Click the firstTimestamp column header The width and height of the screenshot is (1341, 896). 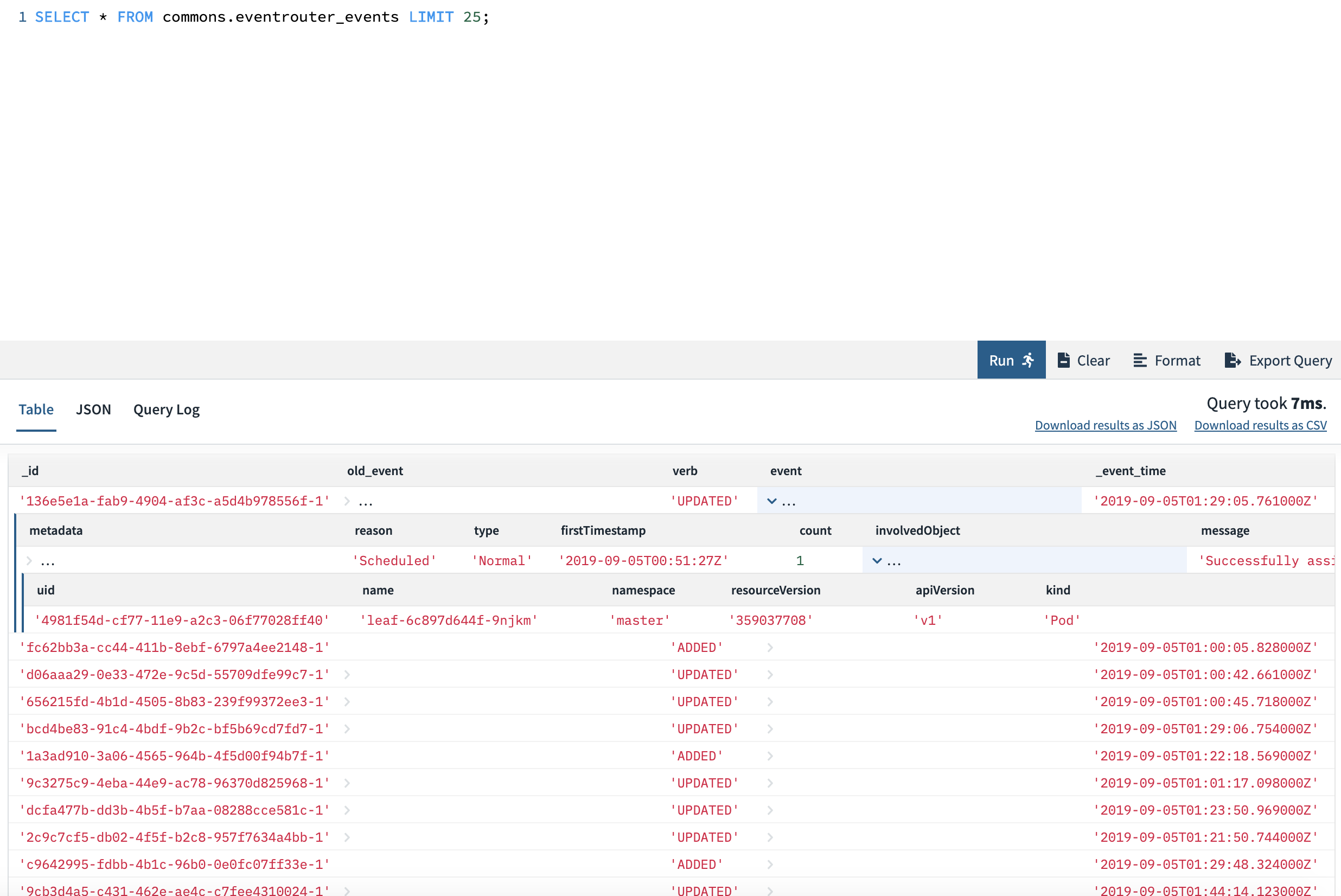pyautogui.click(x=603, y=530)
